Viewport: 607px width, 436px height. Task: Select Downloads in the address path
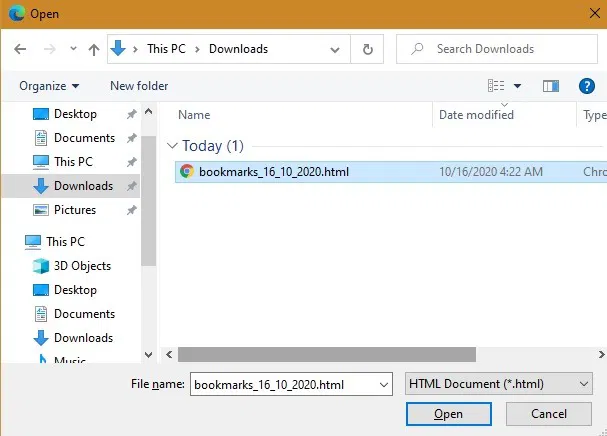pyautogui.click(x=238, y=49)
